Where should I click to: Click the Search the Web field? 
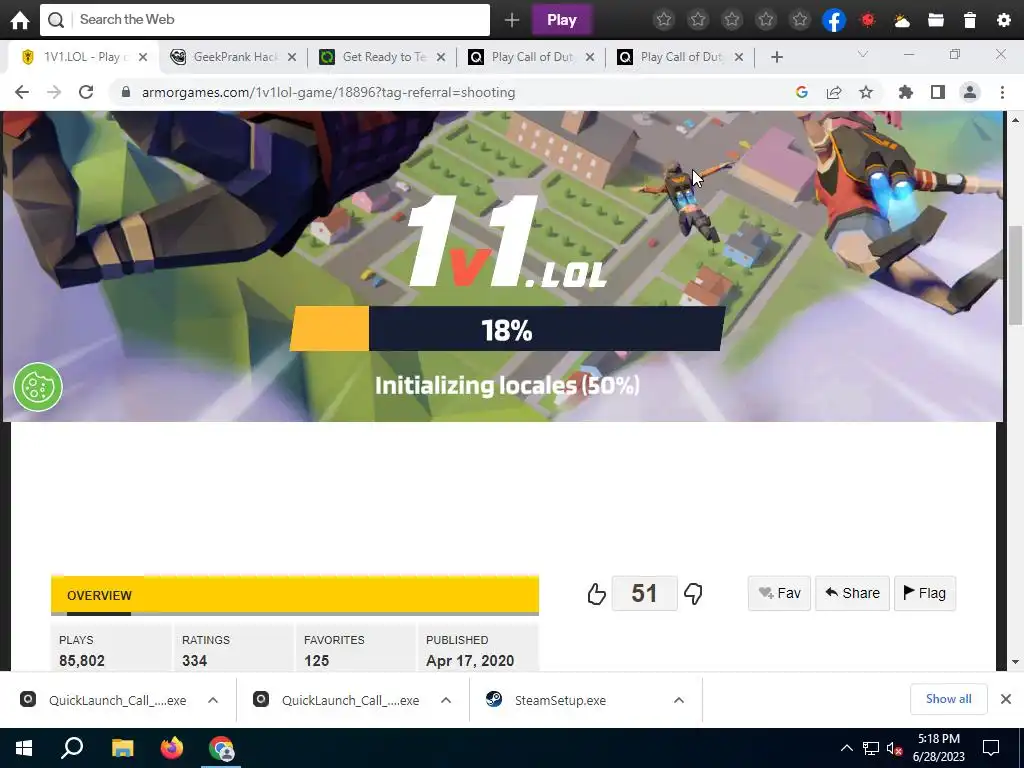265,20
